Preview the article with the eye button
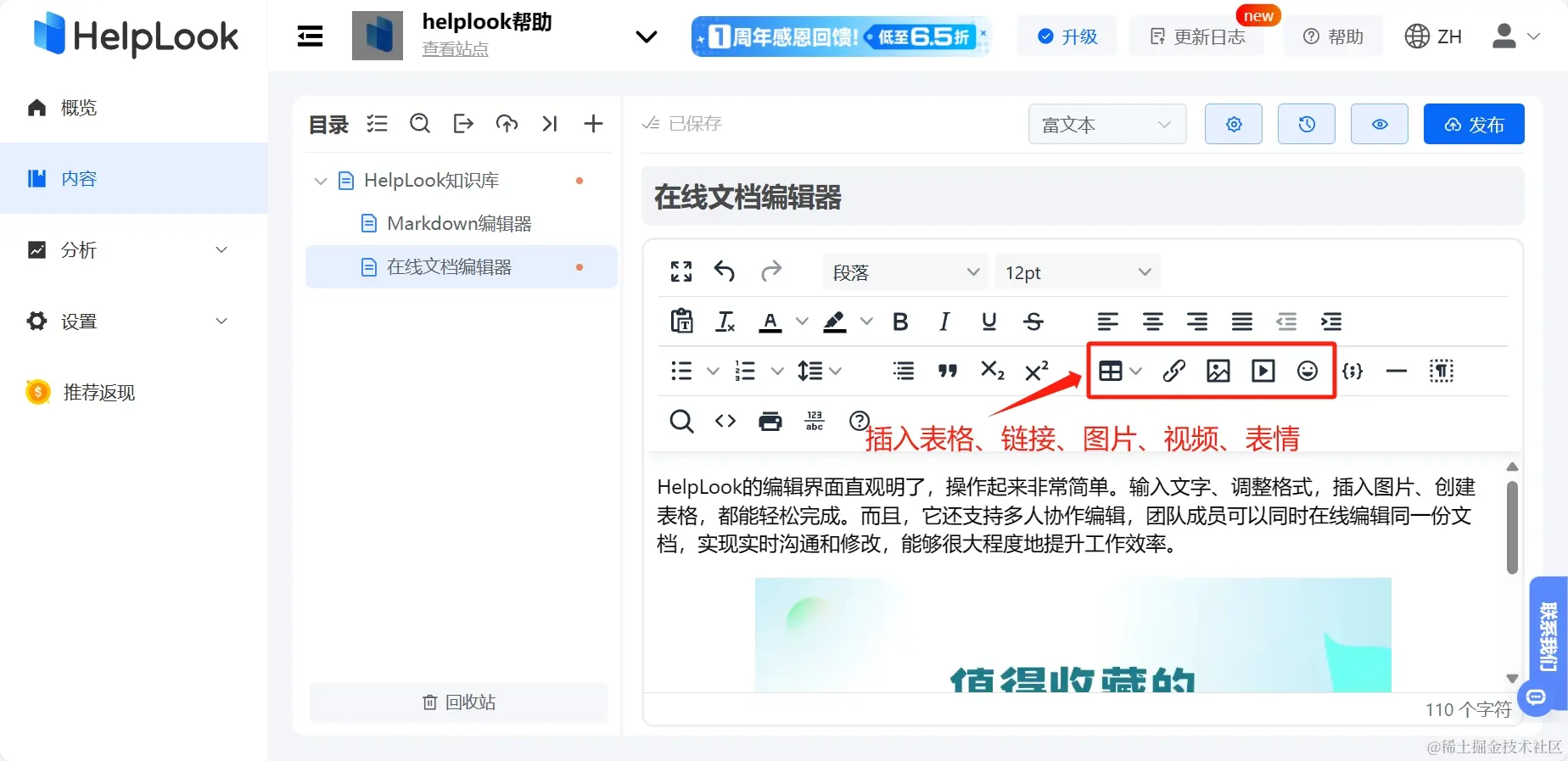 coord(1380,125)
